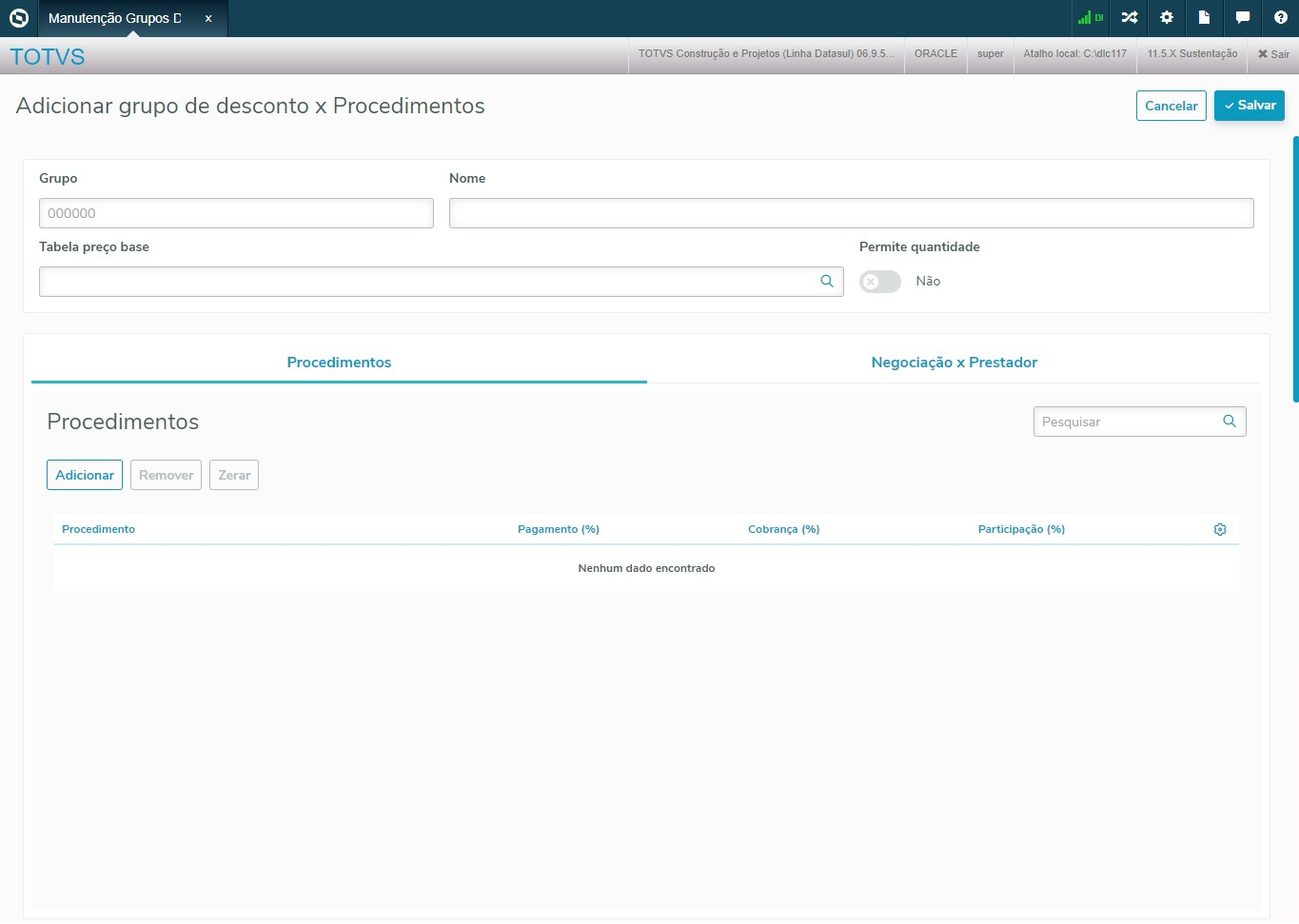Click the Atalho local C:\dlc117 entry
This screenshot has width=1299, height=924.
point(1075,54)
